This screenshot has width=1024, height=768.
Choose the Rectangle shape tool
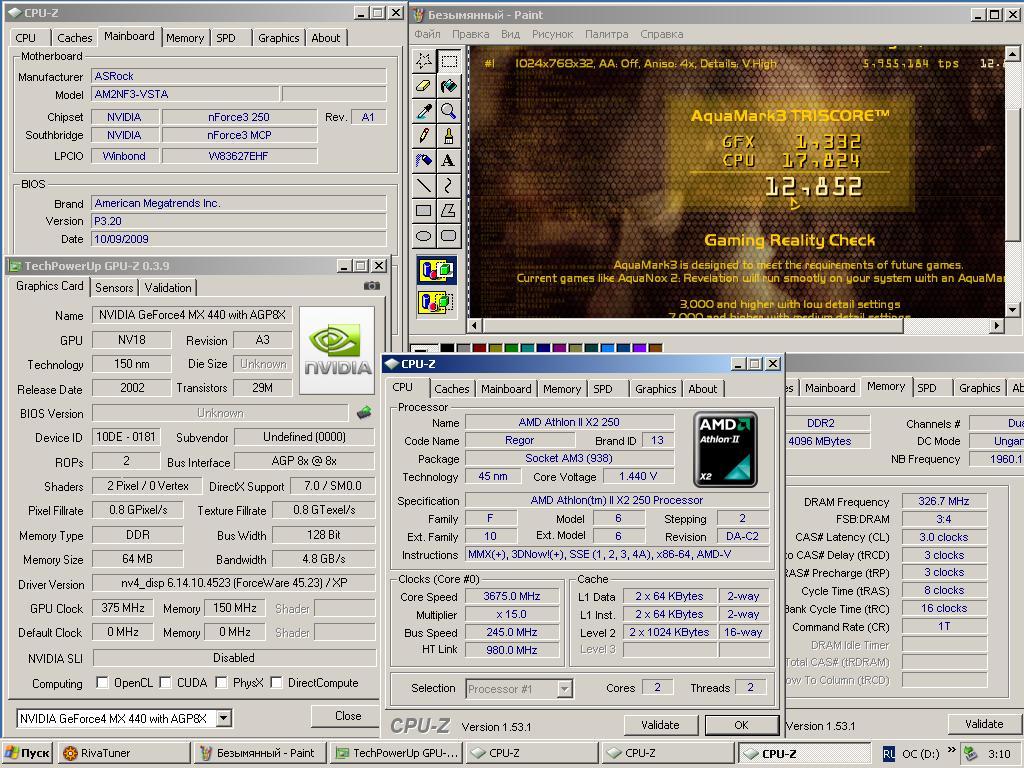click(424, 210)
